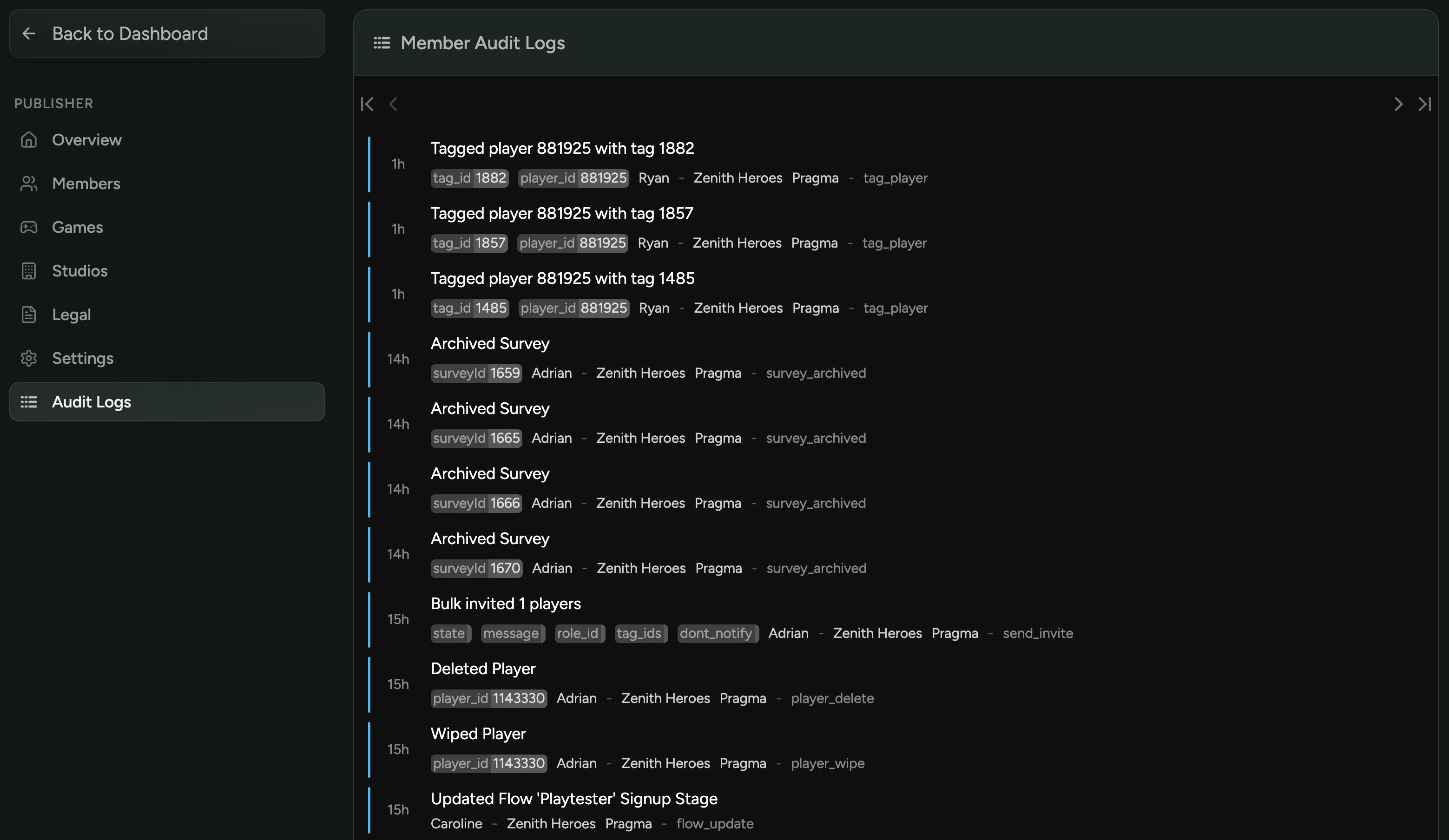Jump to the last page of audit logs
The height and width of the screenshot is (840, 1449).
coord(1425,104)
